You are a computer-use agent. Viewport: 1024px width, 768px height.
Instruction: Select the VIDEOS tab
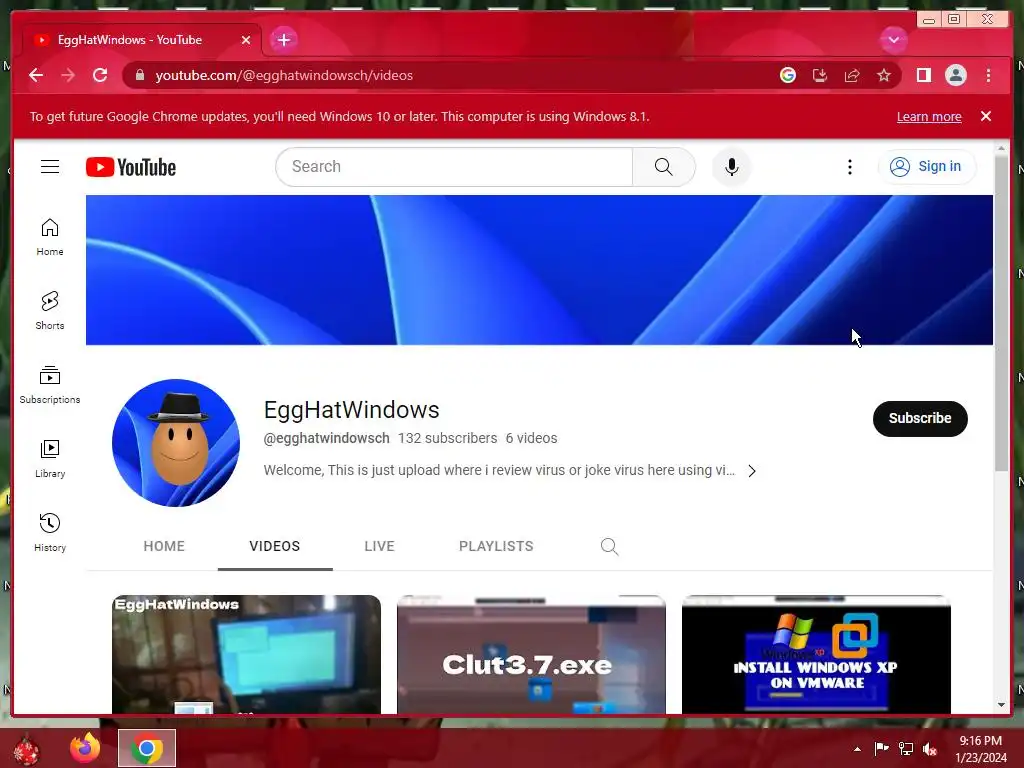click(275, 546)
